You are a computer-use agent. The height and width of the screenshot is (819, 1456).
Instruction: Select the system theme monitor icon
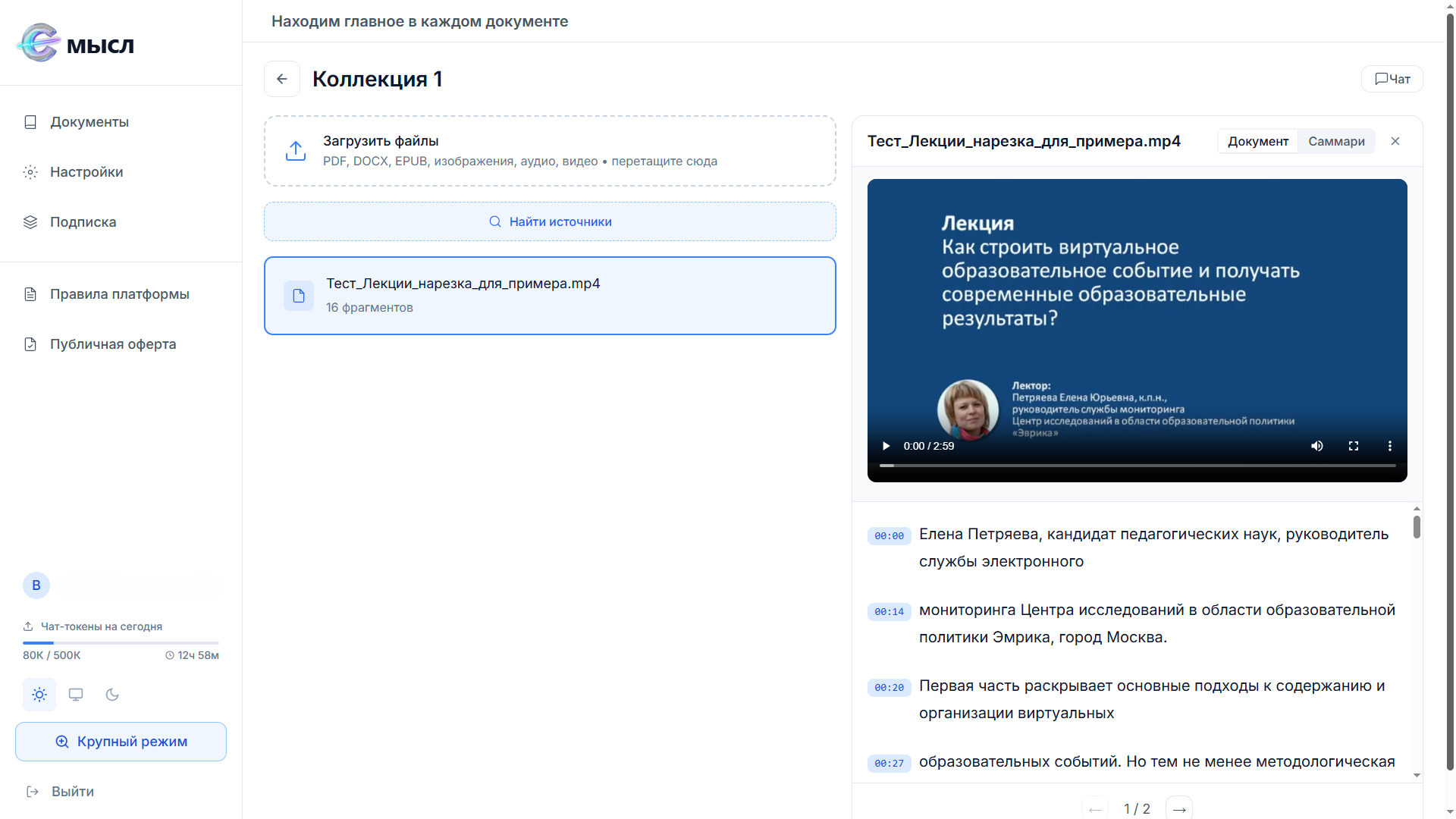tap(76, 695)
